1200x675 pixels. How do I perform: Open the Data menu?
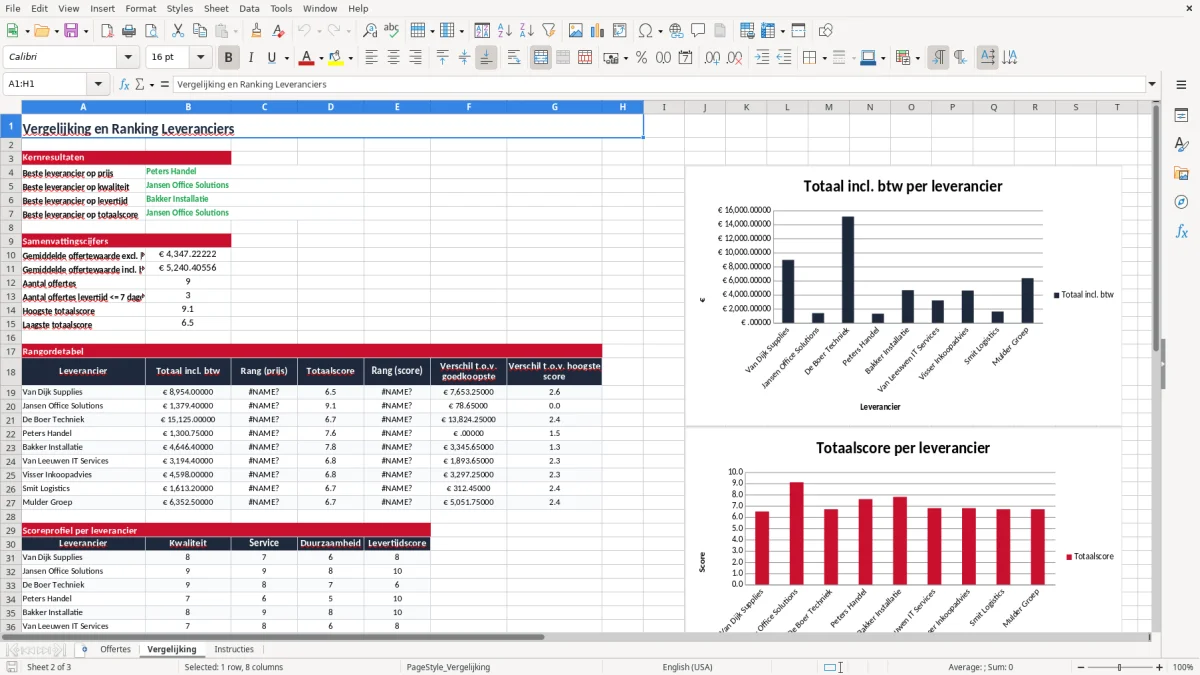click(249, 8)
